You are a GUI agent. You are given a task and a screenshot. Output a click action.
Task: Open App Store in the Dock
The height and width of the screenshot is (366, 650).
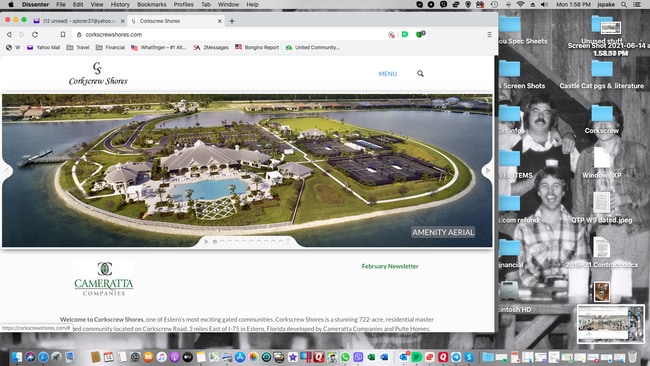coord(240,357)
